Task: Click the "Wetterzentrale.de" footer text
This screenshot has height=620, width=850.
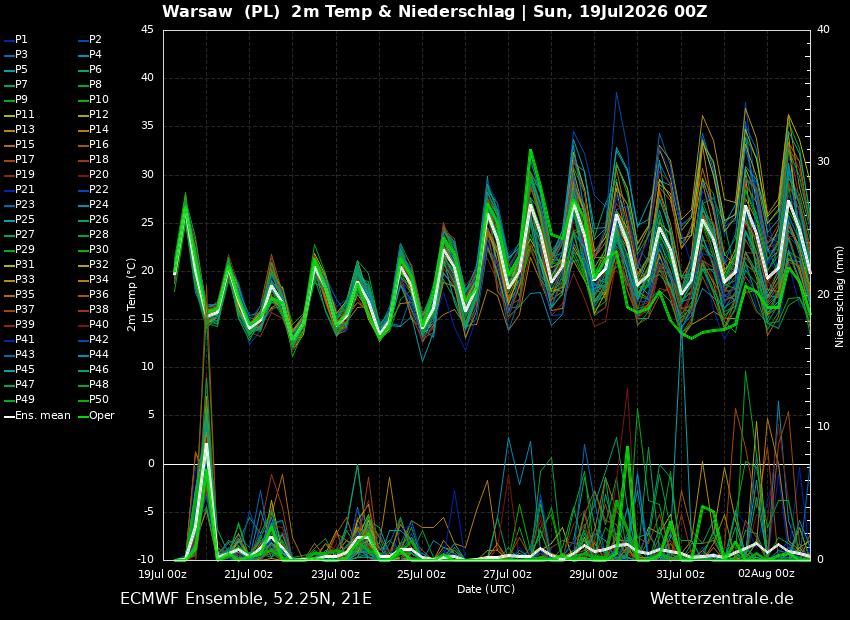Action: [x=722, y=599]
